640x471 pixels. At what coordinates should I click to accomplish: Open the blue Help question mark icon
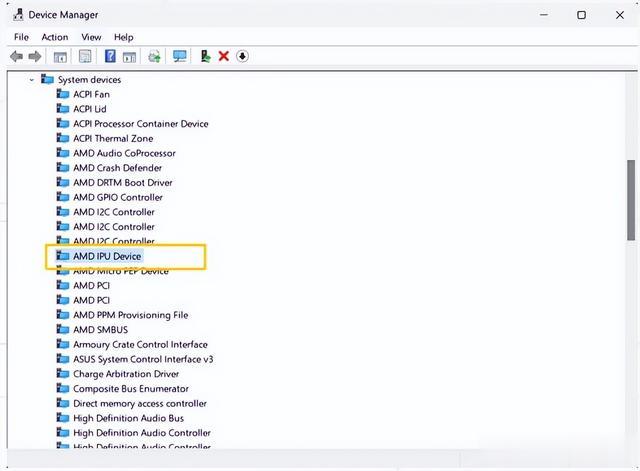tap(110, 56)
